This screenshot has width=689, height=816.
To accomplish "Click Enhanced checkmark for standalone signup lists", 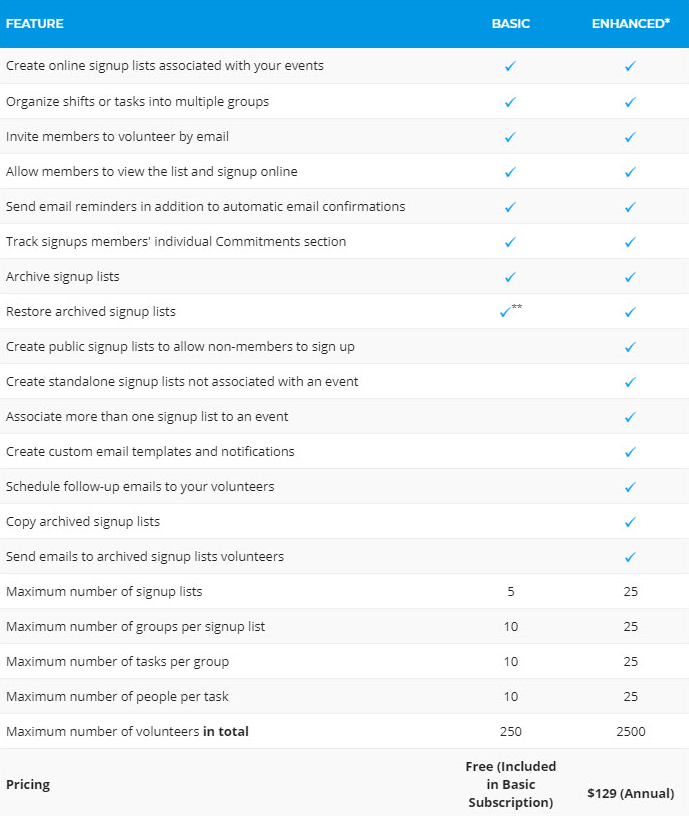I will [630, 382].
